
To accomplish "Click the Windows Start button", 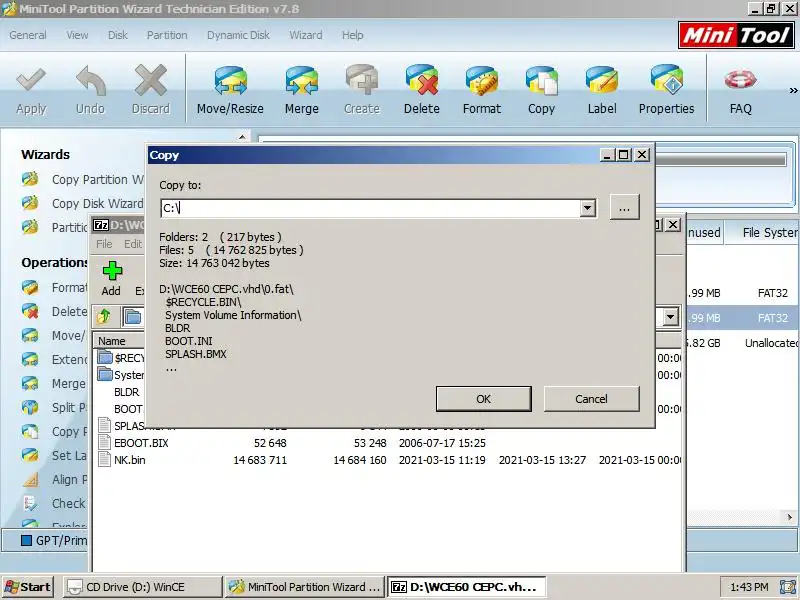I will point(28,587).
